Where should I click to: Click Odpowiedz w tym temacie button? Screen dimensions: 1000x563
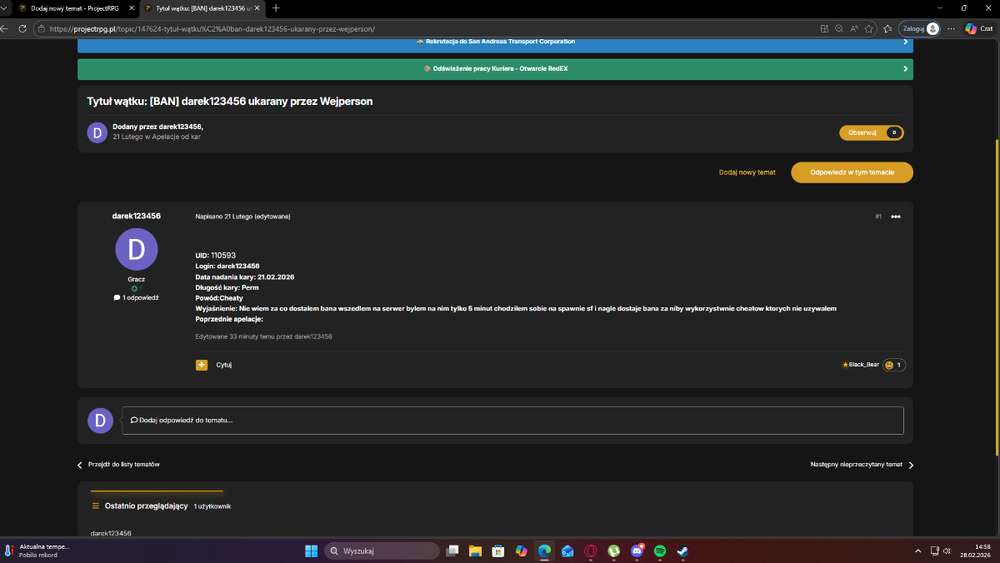tap(852, 172)
